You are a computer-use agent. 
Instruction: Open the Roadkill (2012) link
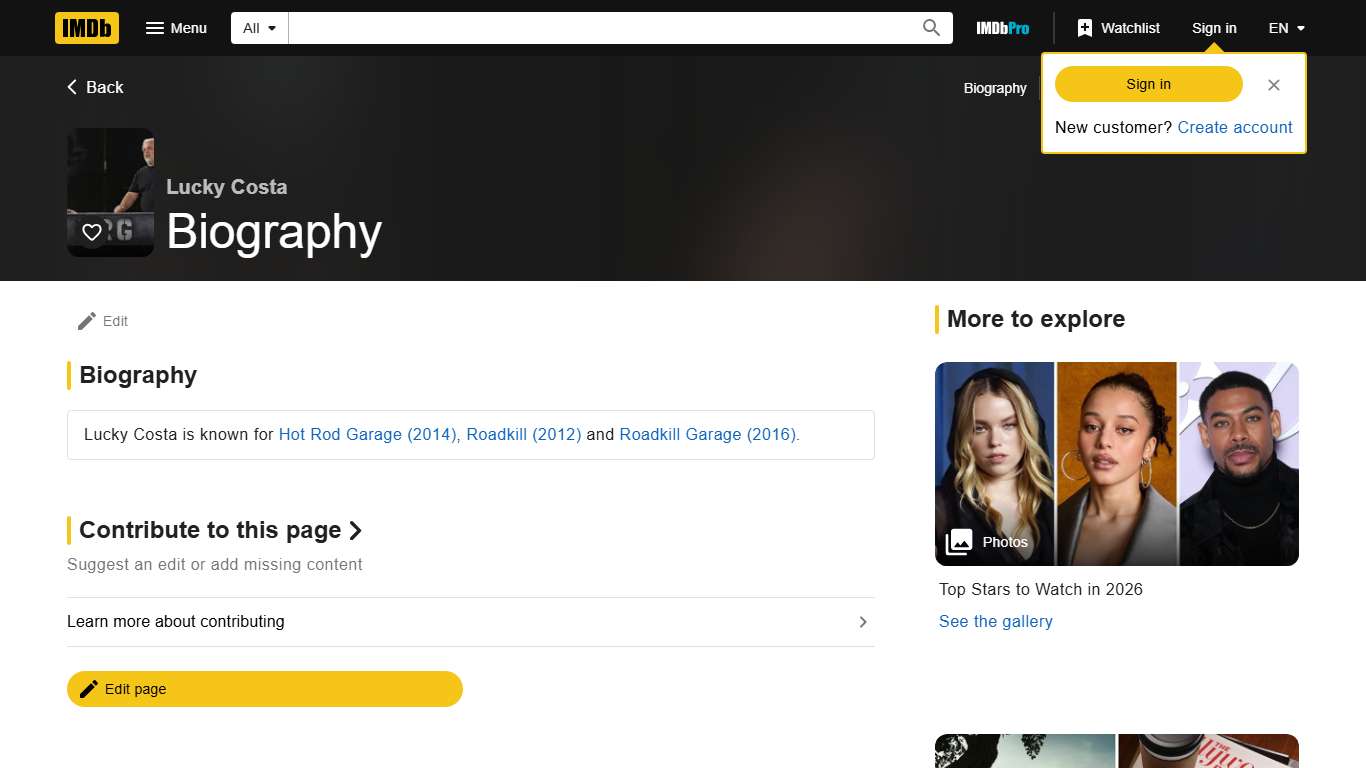[x=523, y=434]
